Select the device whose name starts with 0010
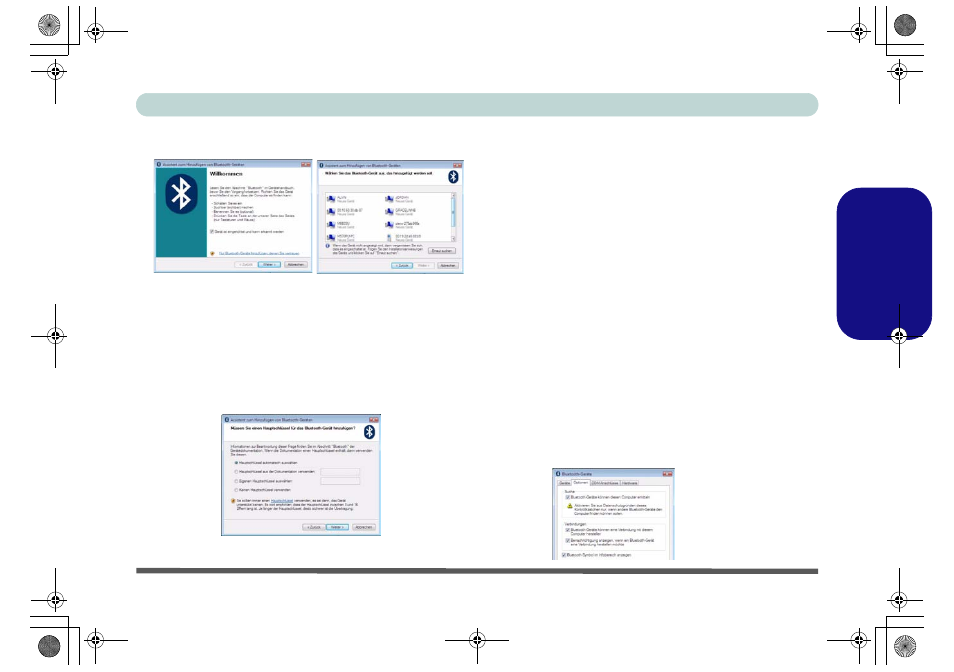The image size is (954, 672). [x=344, y=212]
